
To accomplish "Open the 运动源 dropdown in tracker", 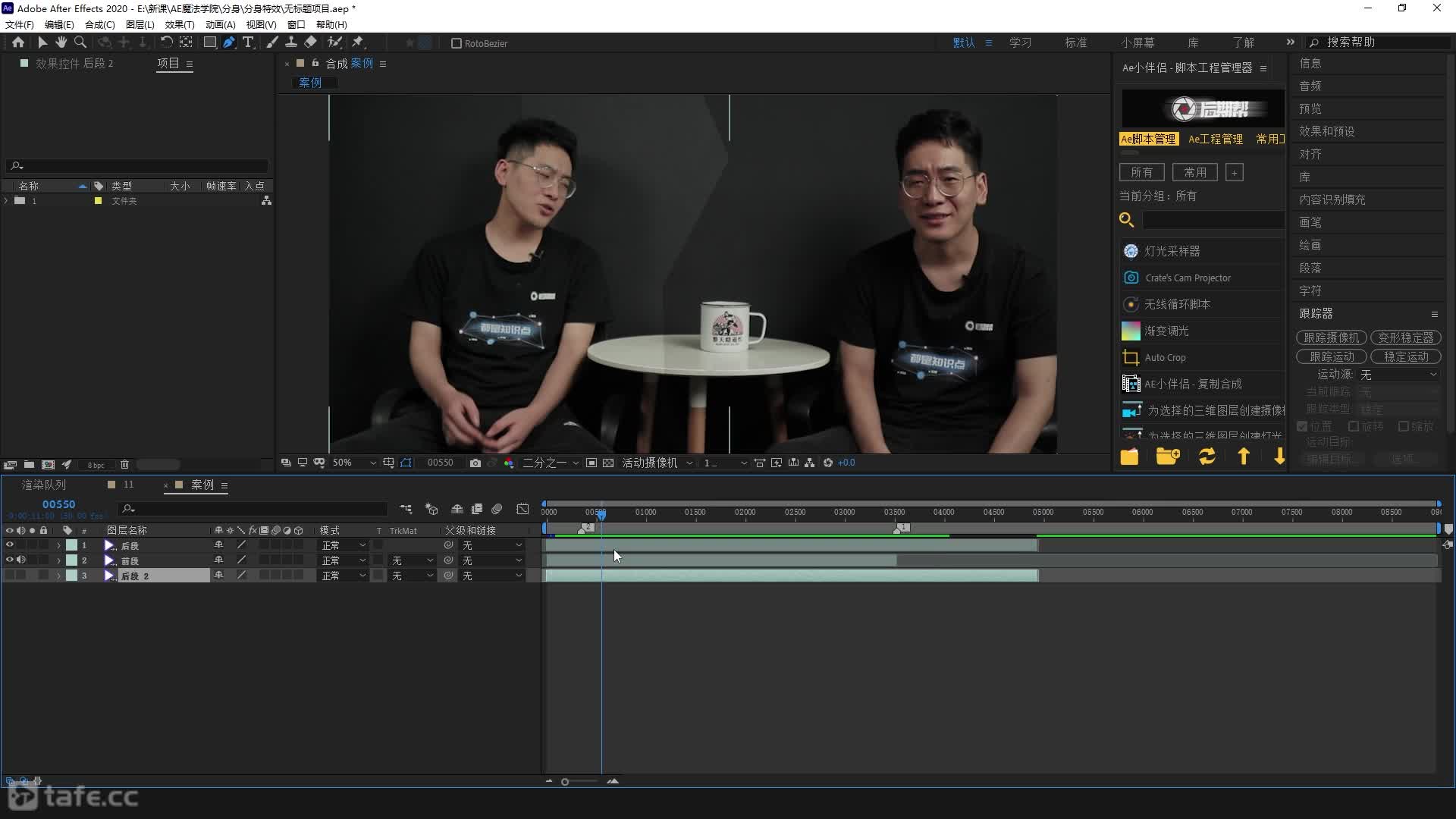I will (1398, 375).
